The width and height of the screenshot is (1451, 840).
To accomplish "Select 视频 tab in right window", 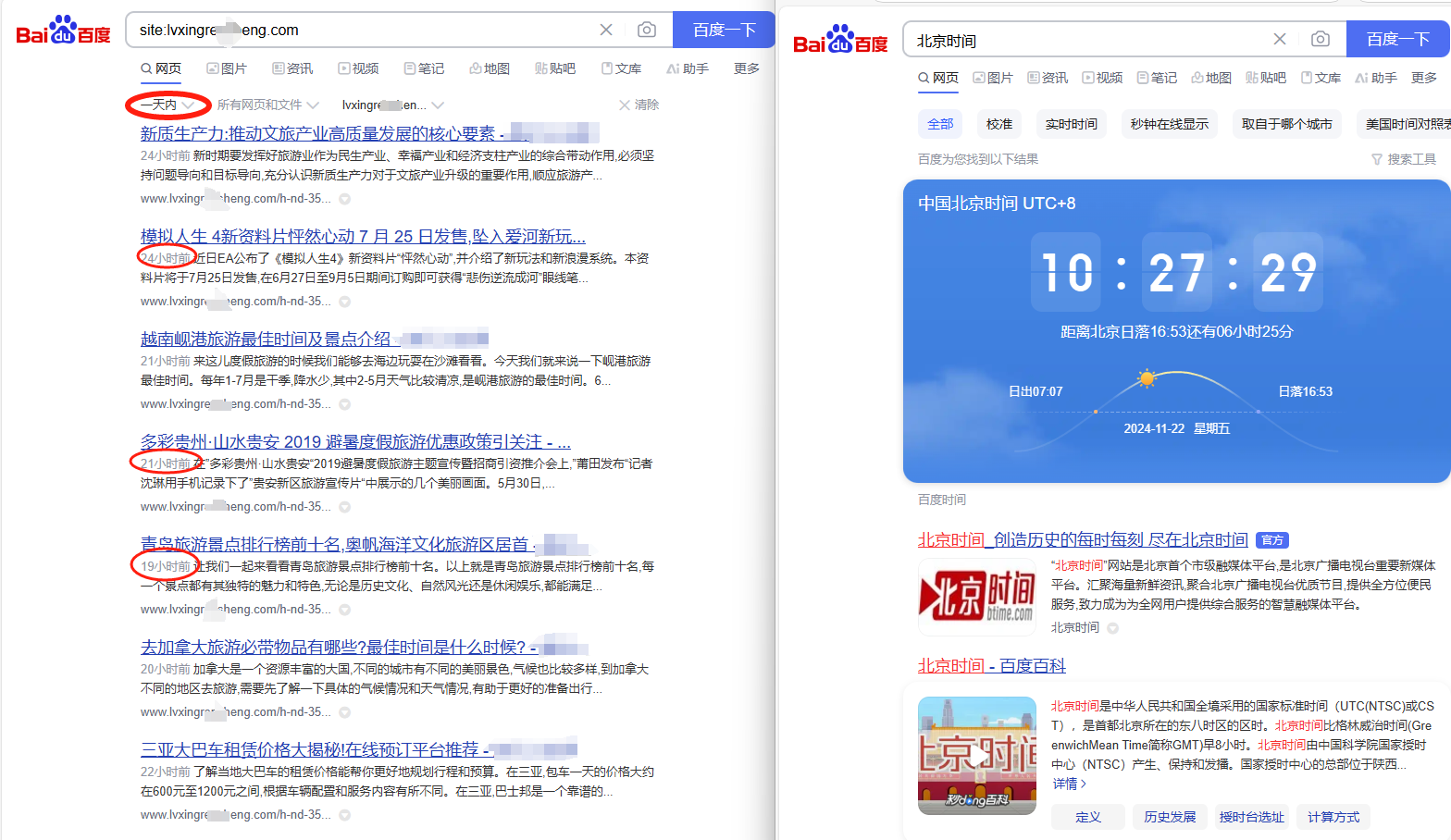I will (1102, 78).
